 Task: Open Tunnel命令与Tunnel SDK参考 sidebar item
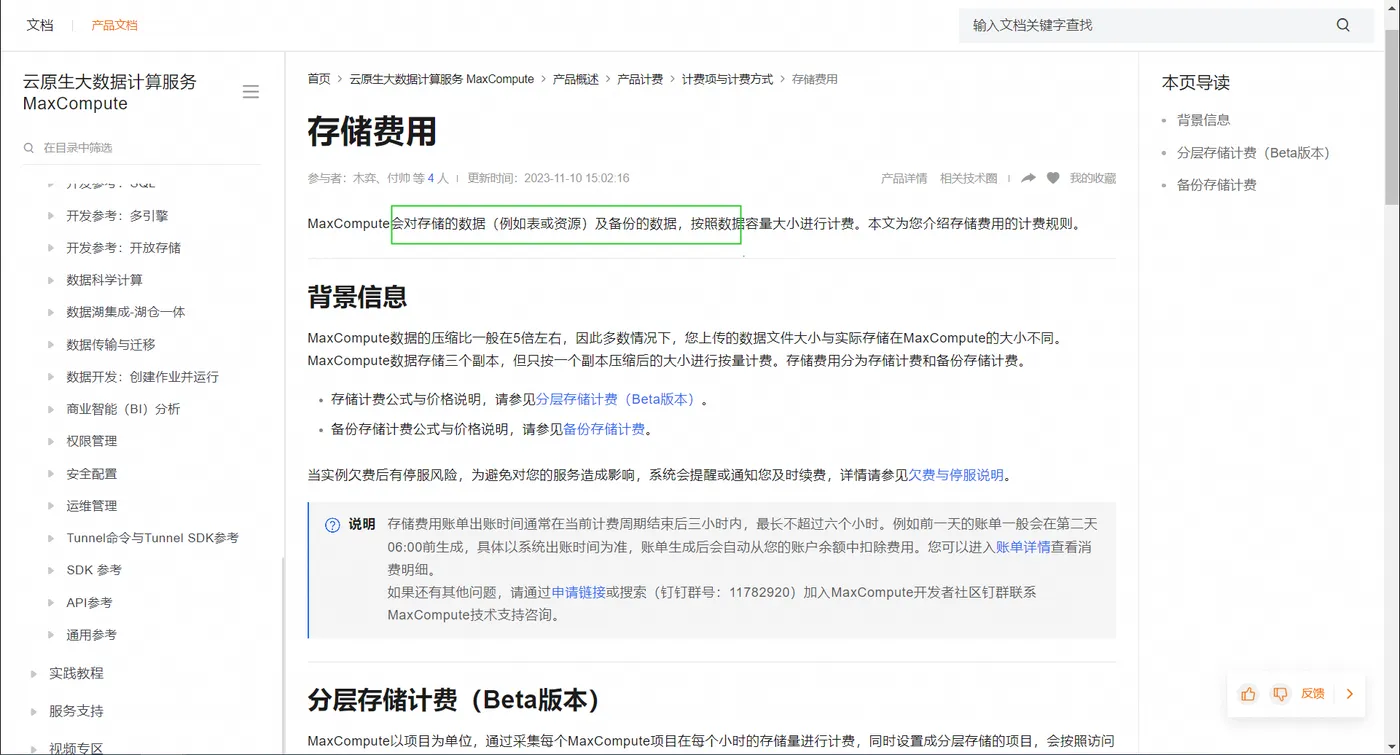tap(153, 538)
